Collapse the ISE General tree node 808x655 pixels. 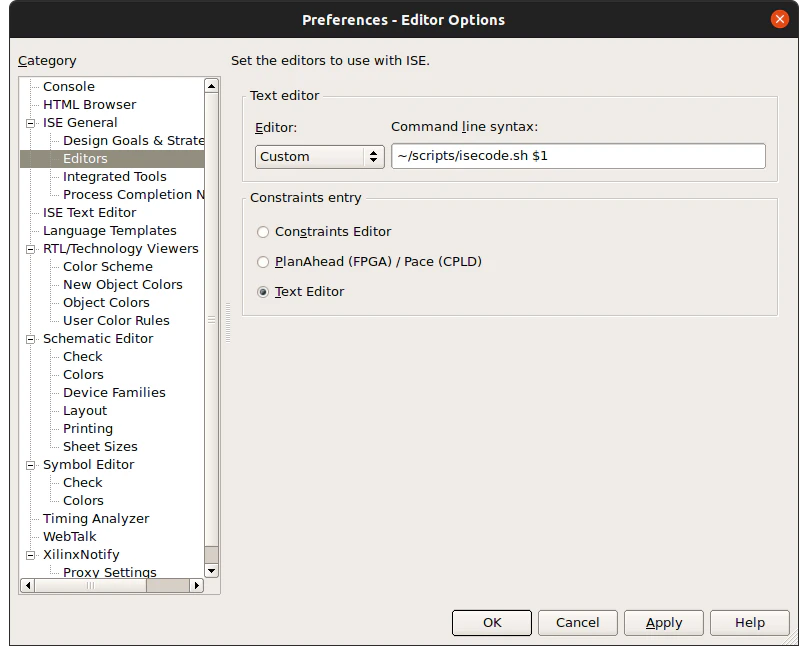click(30, 123)
